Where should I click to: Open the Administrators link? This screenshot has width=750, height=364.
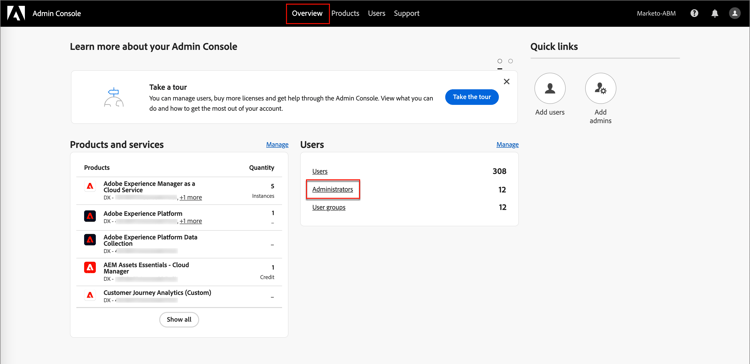pos(332,189)
